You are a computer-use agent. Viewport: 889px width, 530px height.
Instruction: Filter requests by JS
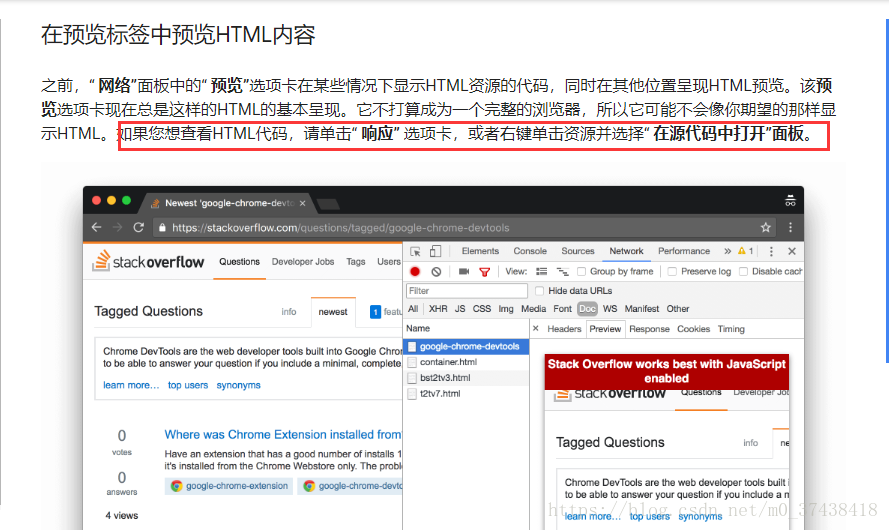tap(460, 309)
